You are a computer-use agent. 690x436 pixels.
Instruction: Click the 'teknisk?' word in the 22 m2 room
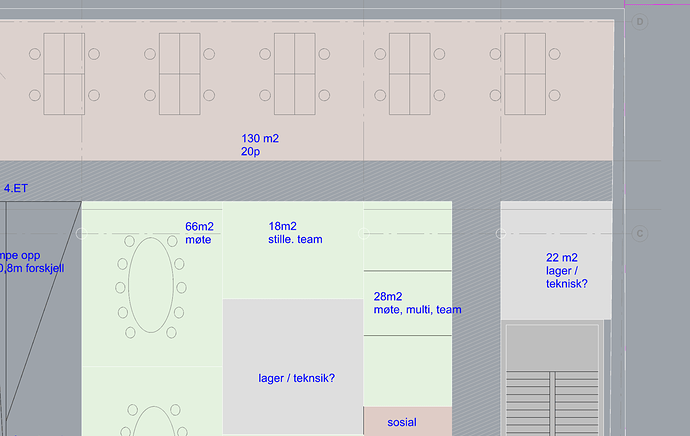pos(567,284)
